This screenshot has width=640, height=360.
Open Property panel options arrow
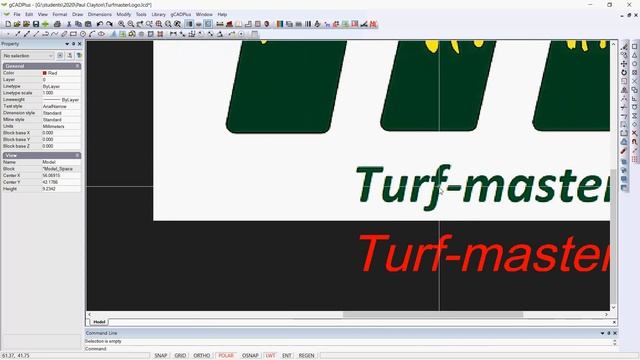(x=67, y=44)
